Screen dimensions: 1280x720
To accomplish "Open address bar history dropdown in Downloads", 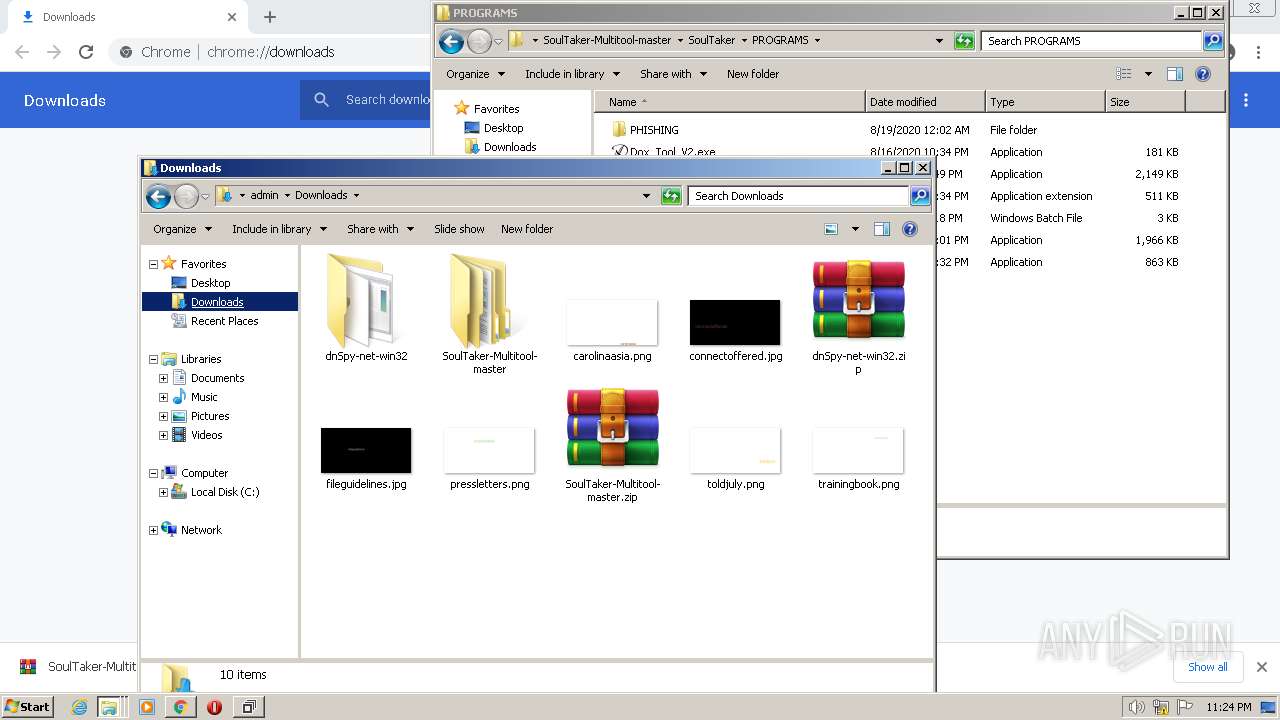I will [x=646, y=196].
